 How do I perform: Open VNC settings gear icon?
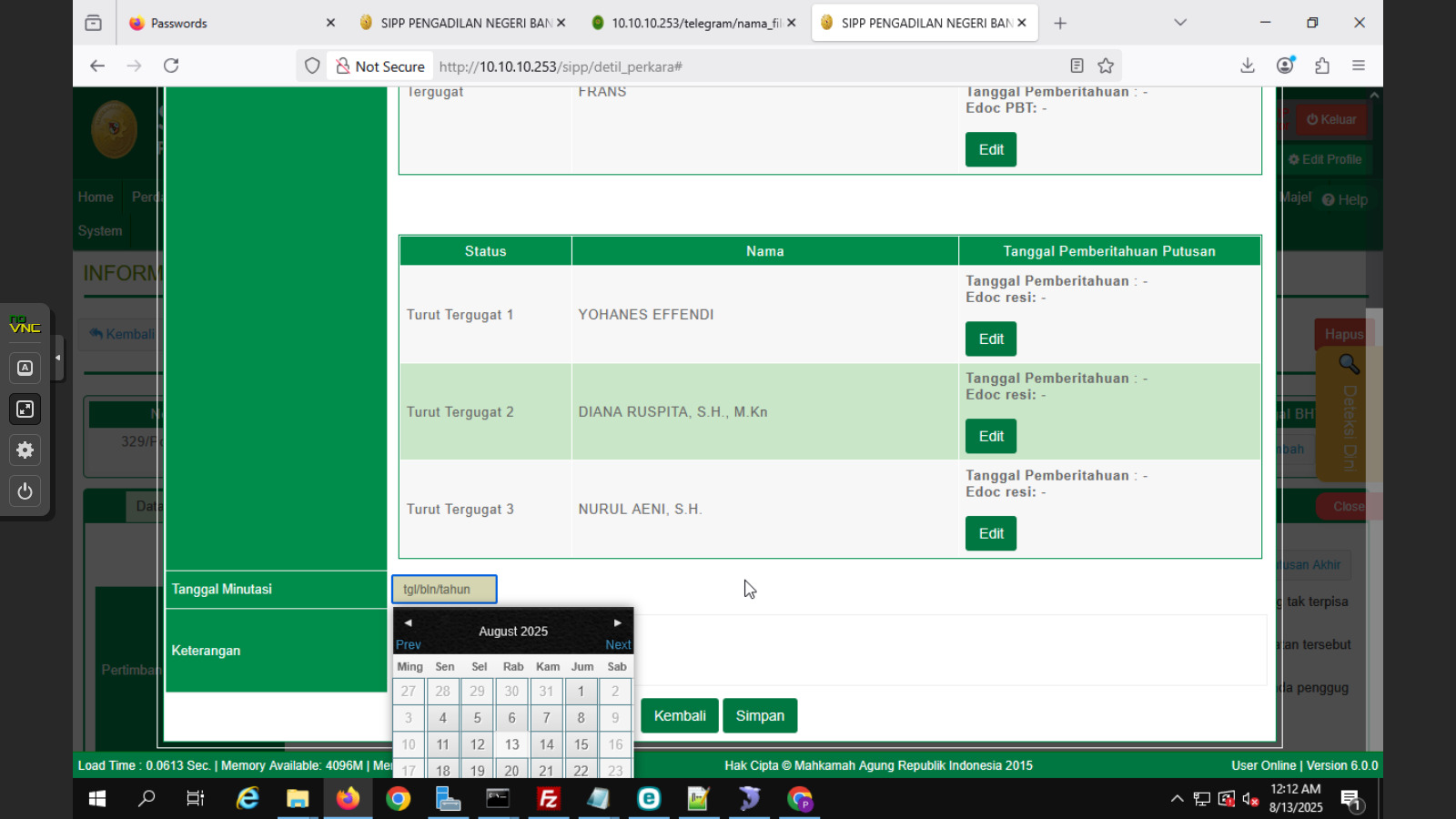click(25, 450)
